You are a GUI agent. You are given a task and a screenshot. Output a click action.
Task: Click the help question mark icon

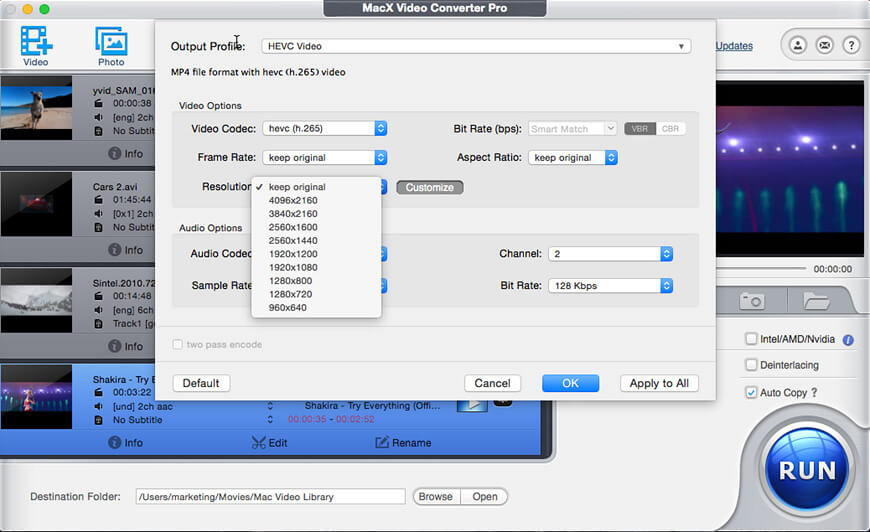click(851, 45)
